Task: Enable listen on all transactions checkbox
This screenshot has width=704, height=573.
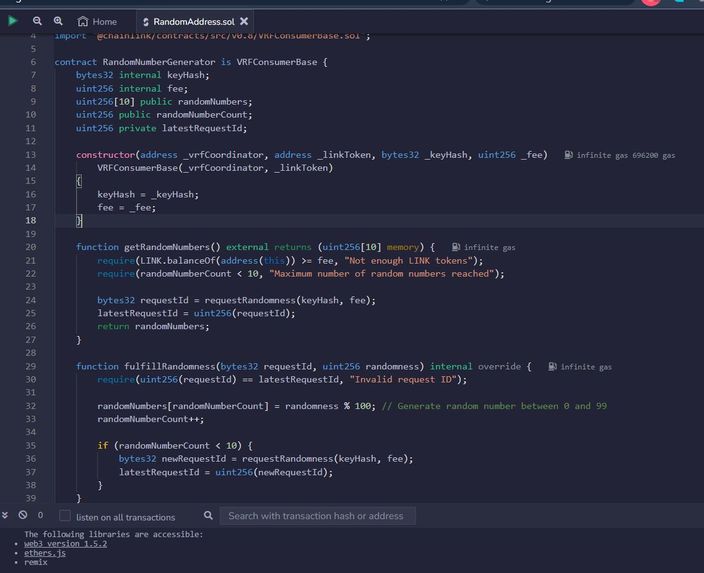Action: 65,516
